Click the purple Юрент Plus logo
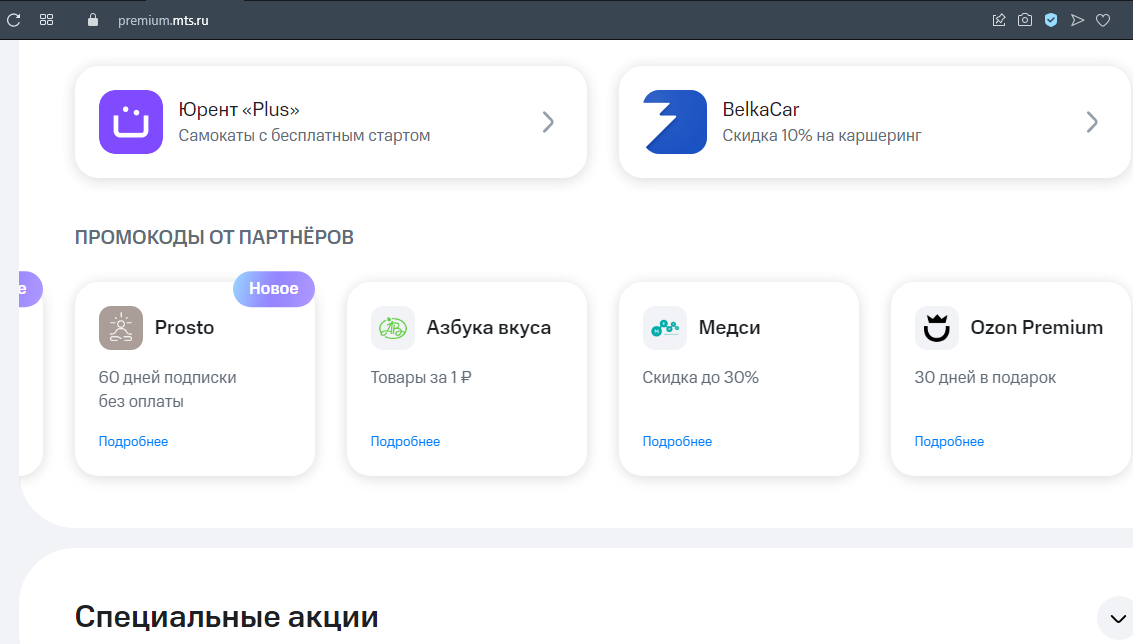 131,121
